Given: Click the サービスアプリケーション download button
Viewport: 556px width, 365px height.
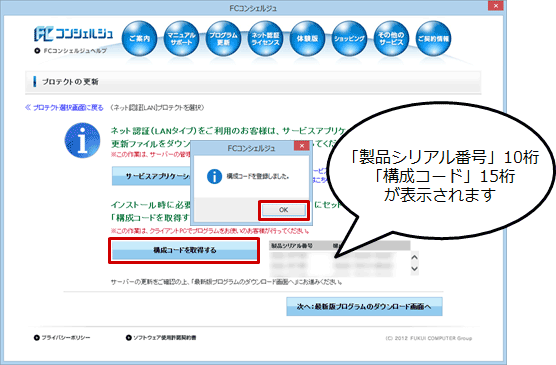Looking at the screenshot, I should 151,176.
